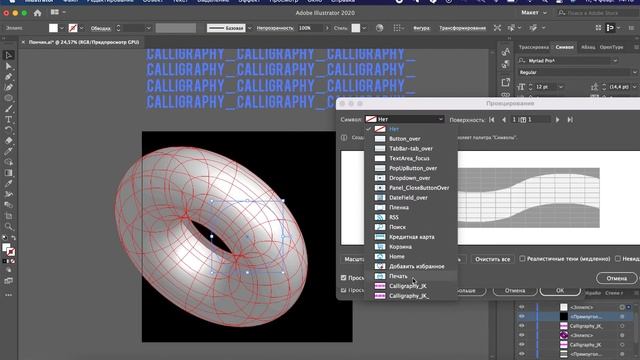640x360 pixels.
Task: Click the Glyphs panel icon in dock
Action: [506, 52]
